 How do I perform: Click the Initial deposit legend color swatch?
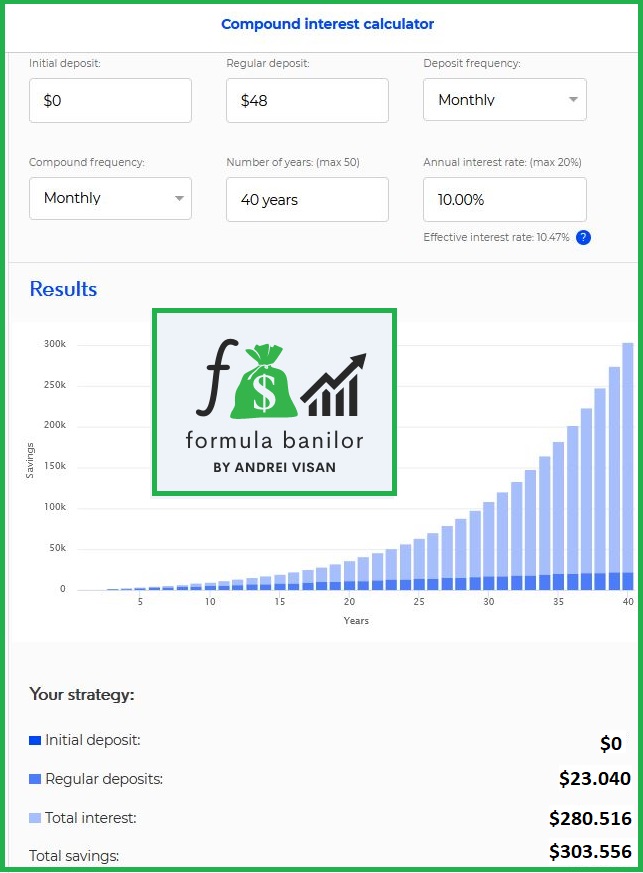[35, 741]
